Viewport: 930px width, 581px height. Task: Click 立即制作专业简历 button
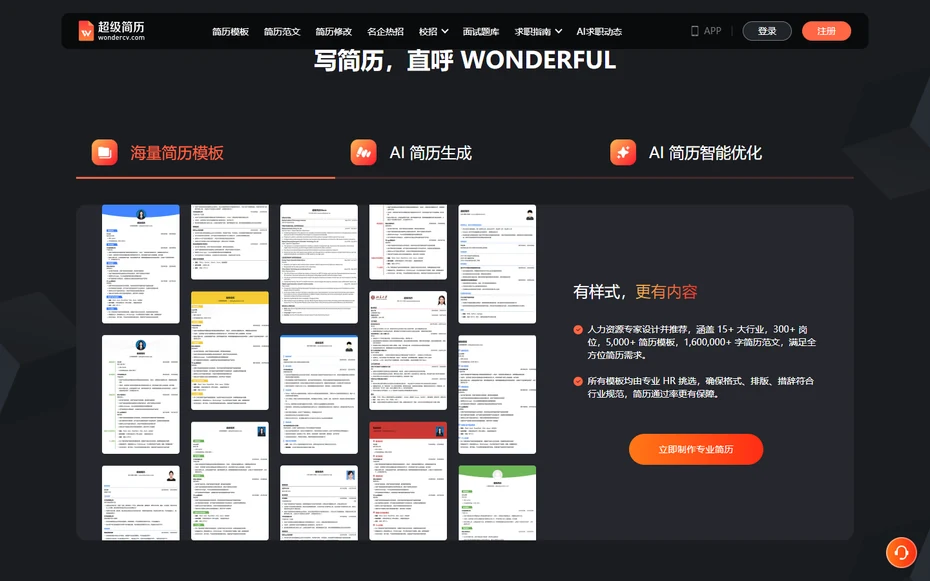[696, 449]
